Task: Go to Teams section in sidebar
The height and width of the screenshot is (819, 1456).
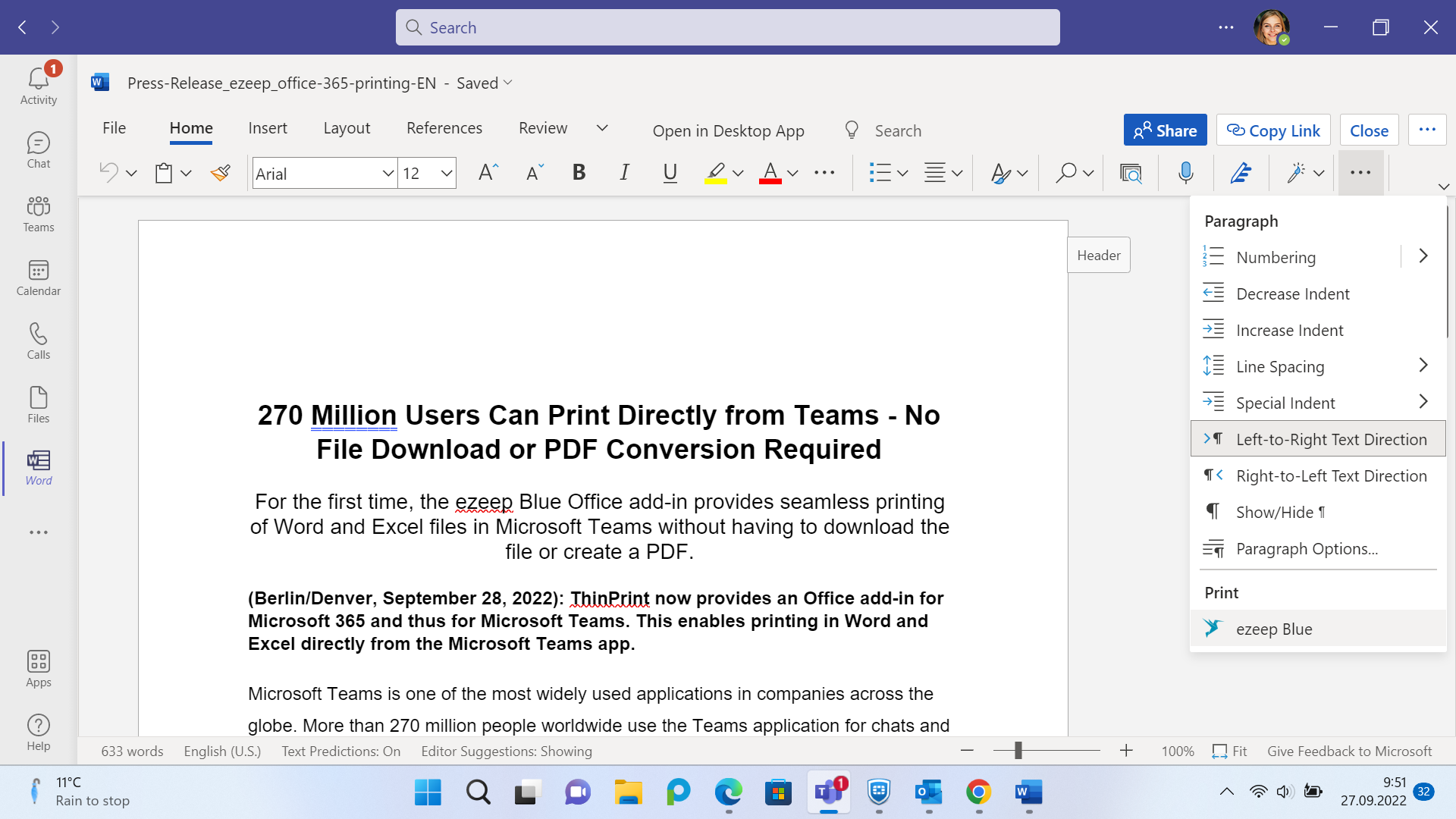Action: [39, 214]
